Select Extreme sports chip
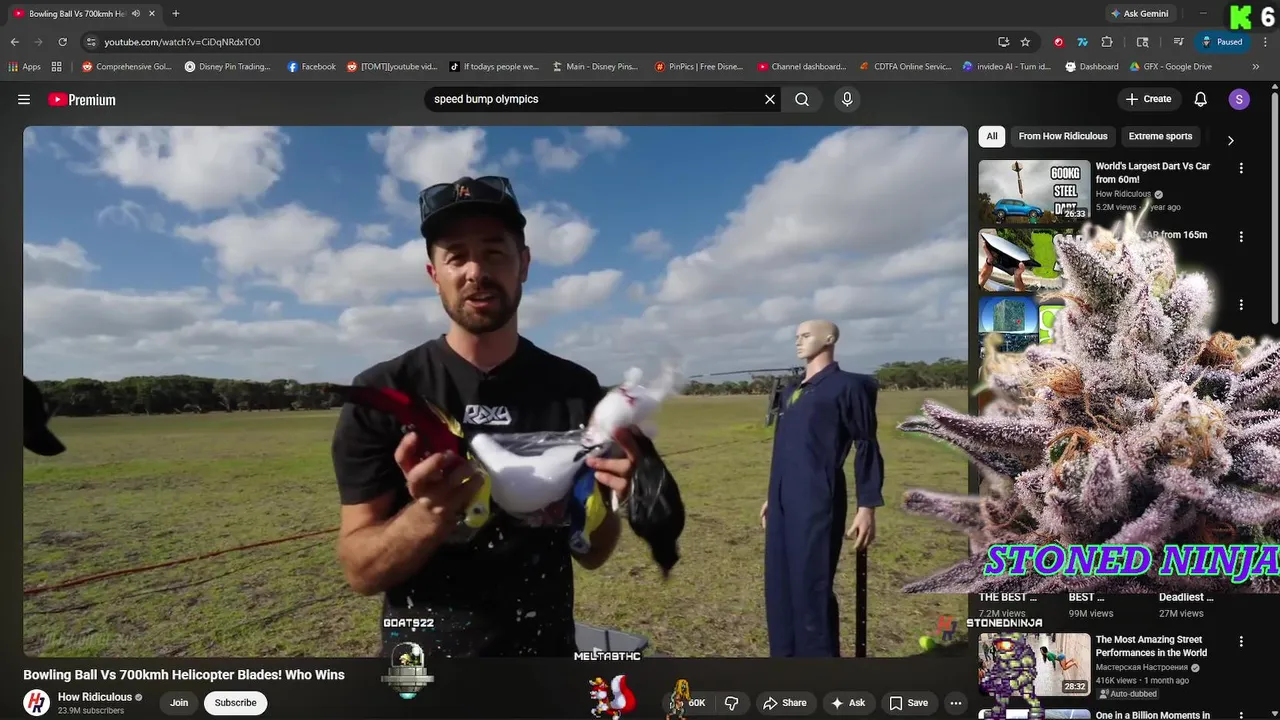Viewport: 1280px width, 720px height. (x=1160, y=136)
